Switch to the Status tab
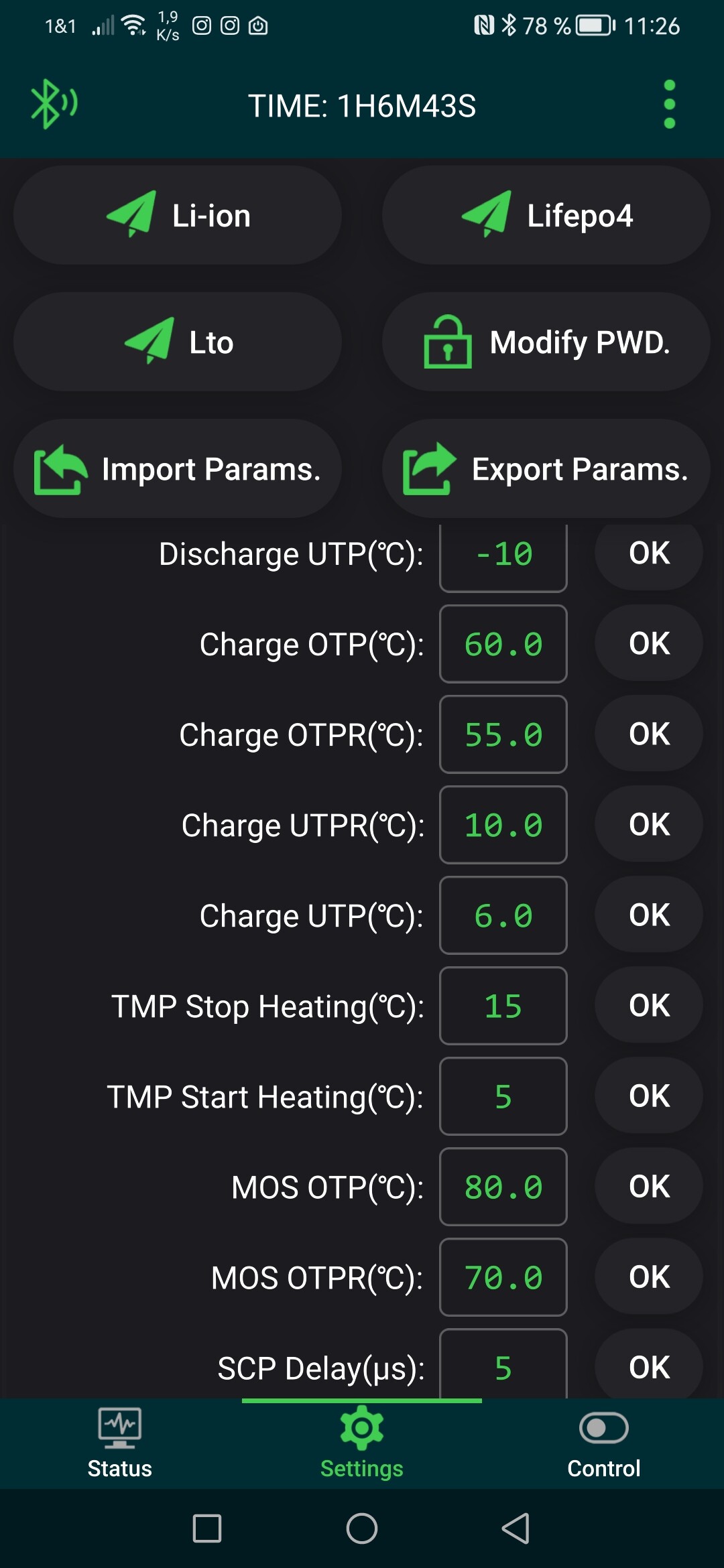The width and height of the screenshot is (724, 1568). coord(119,1444)
